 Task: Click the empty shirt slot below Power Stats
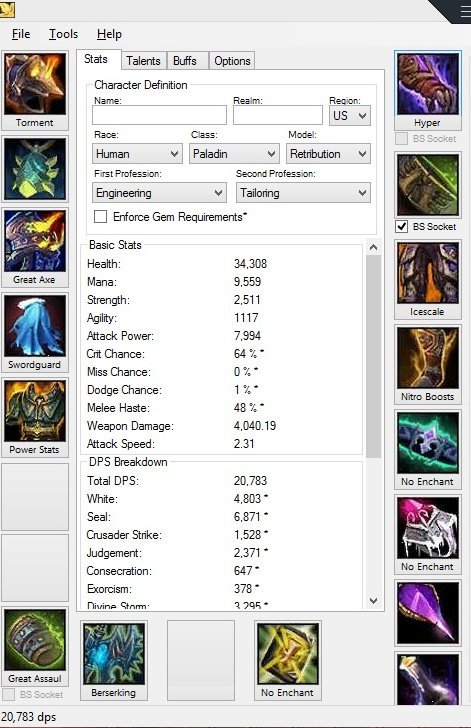(35, 496)
